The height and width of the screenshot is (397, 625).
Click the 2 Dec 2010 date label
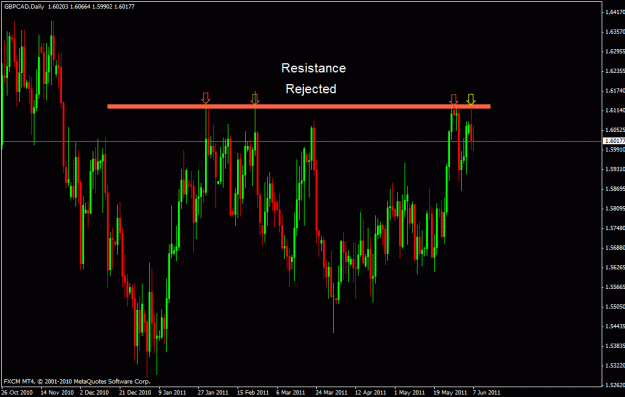[94, 393]
